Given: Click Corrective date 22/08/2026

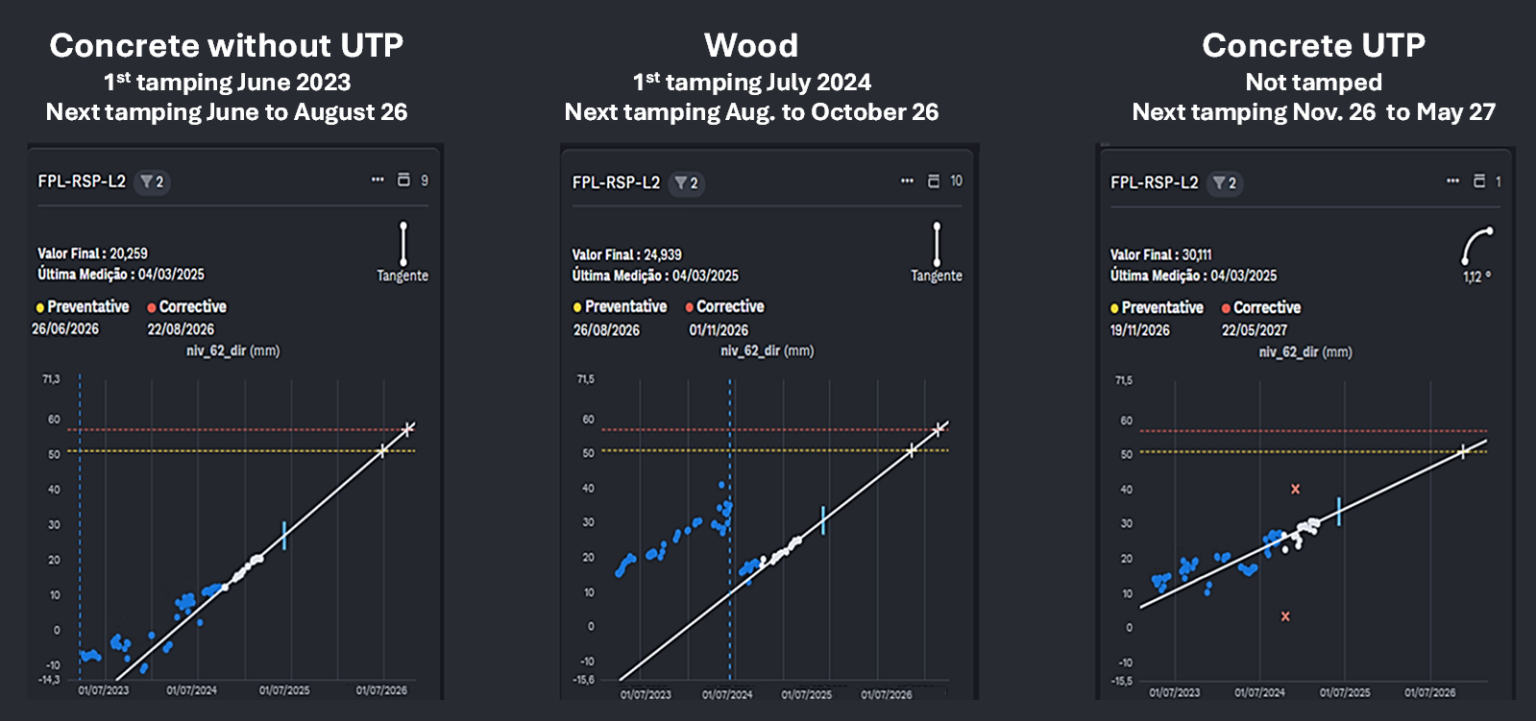Looking at the screenshot, I should 180,329.
